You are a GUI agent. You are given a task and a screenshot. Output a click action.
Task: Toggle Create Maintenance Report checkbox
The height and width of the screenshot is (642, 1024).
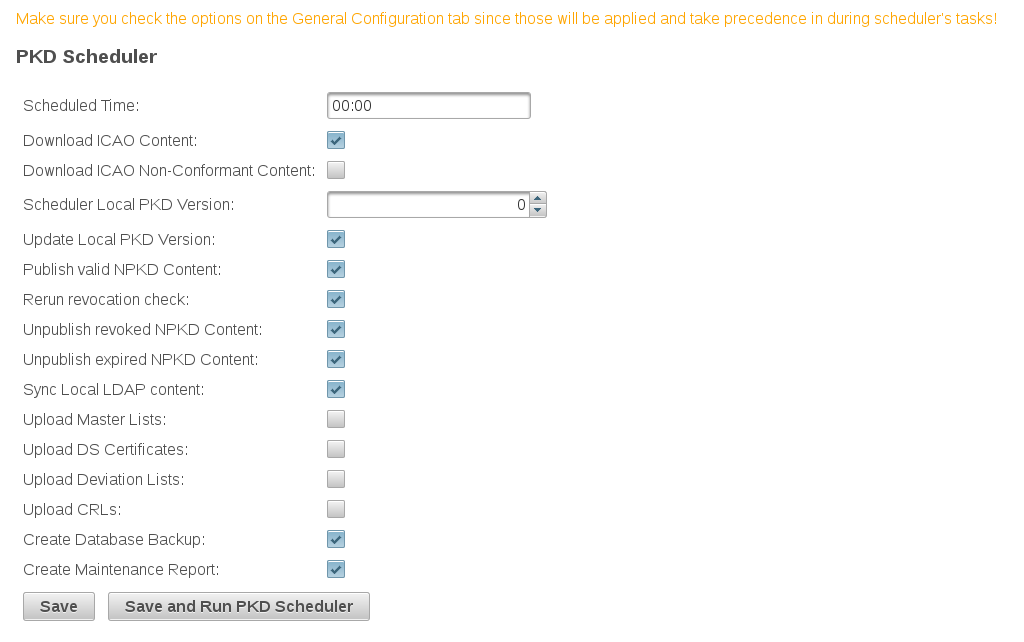tap(336, 569)
